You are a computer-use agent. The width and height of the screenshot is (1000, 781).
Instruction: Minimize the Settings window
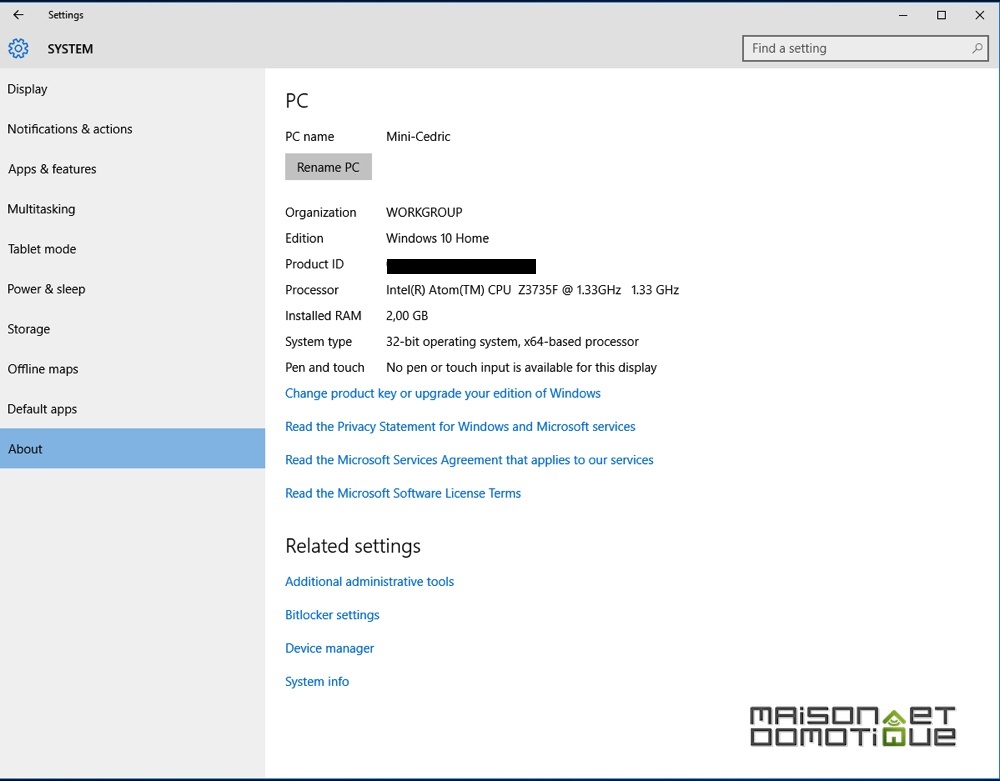(902, 15)
